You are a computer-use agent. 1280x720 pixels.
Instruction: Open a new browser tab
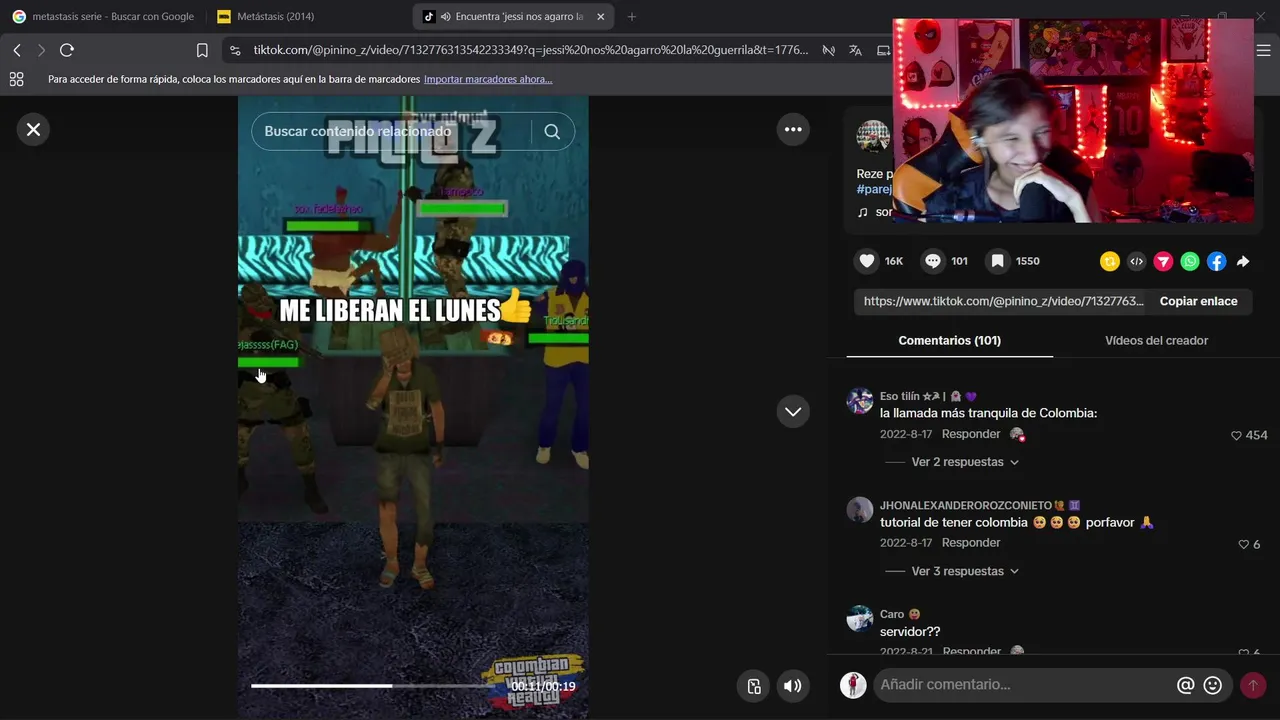631,17
